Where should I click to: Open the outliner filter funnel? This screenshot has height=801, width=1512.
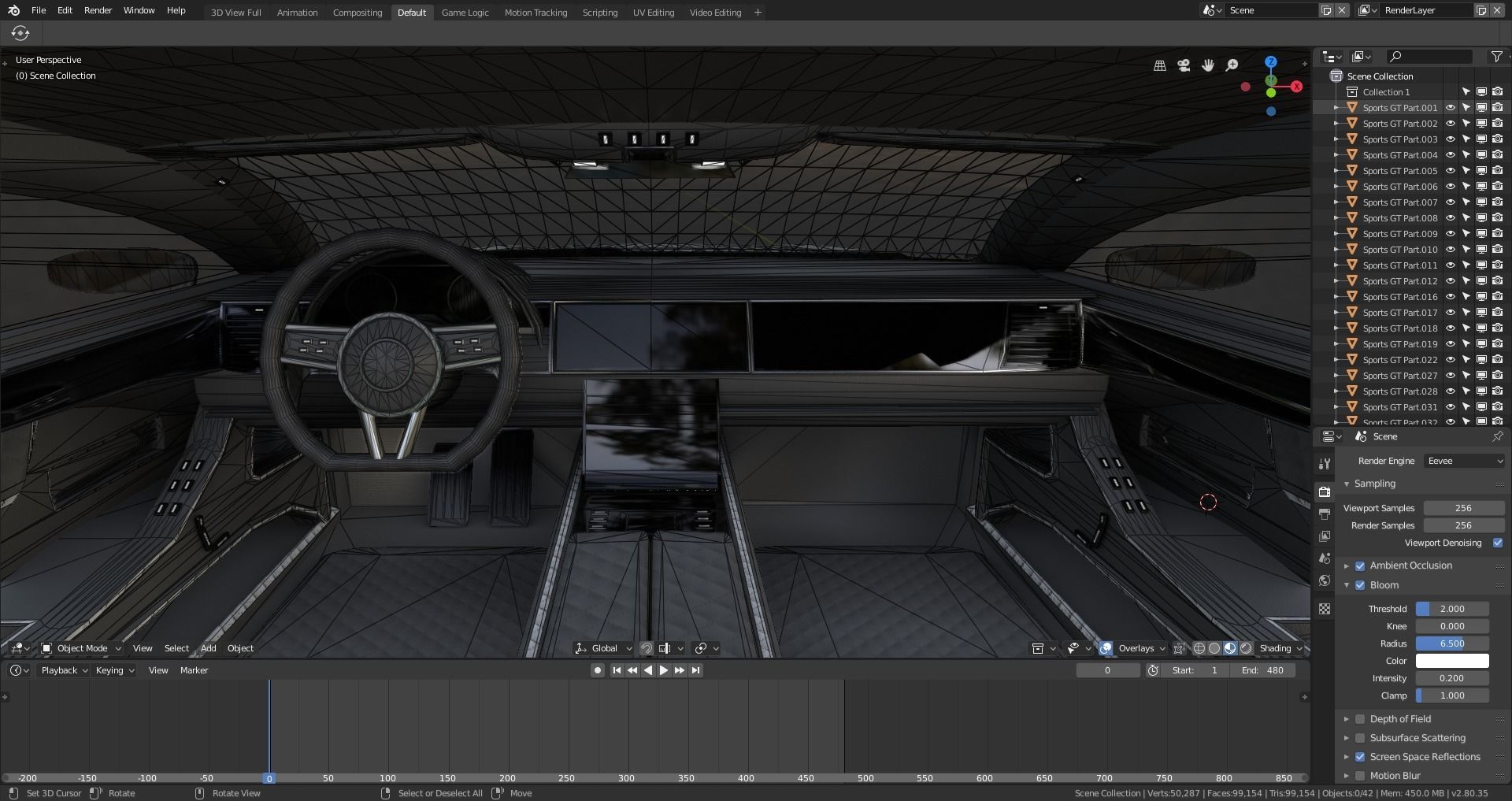click(x=1496, y=57)
